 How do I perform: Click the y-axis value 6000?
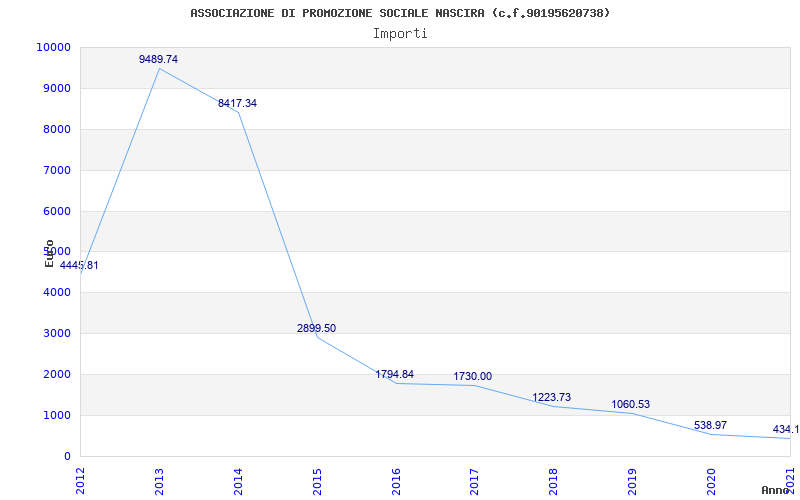tap(56, 211)
